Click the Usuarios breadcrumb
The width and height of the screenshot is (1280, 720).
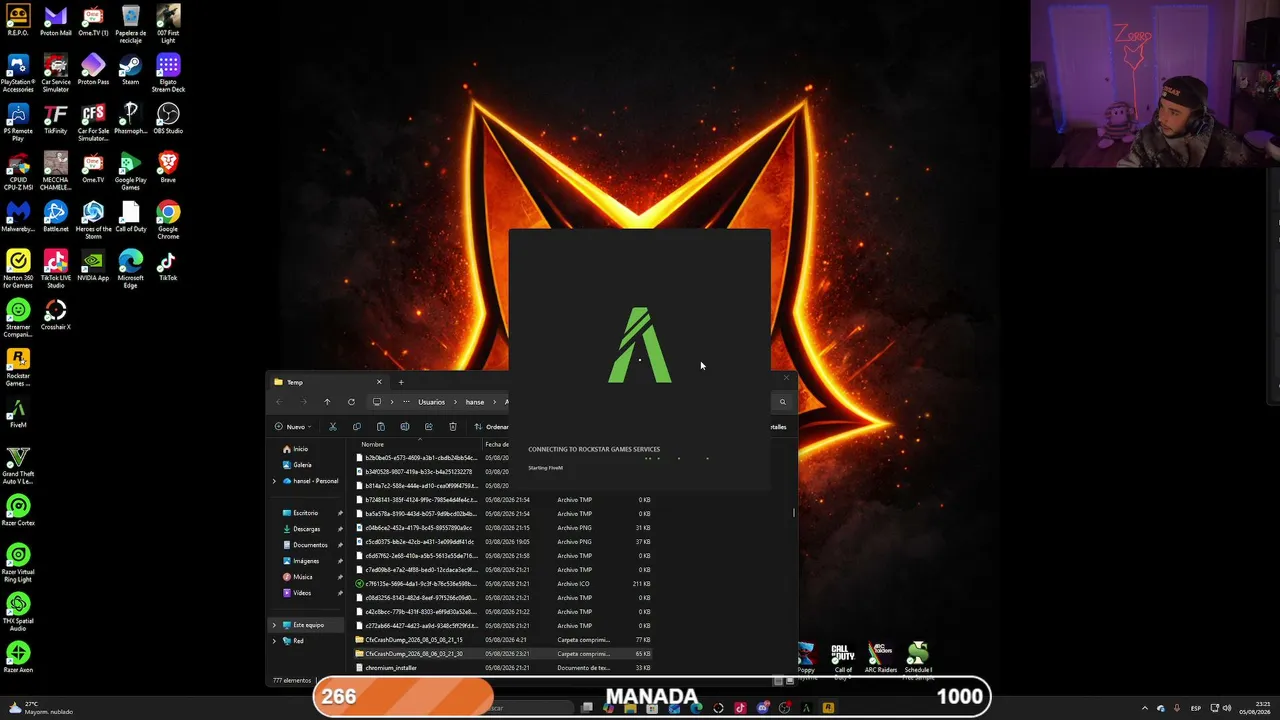coord(431,402)
